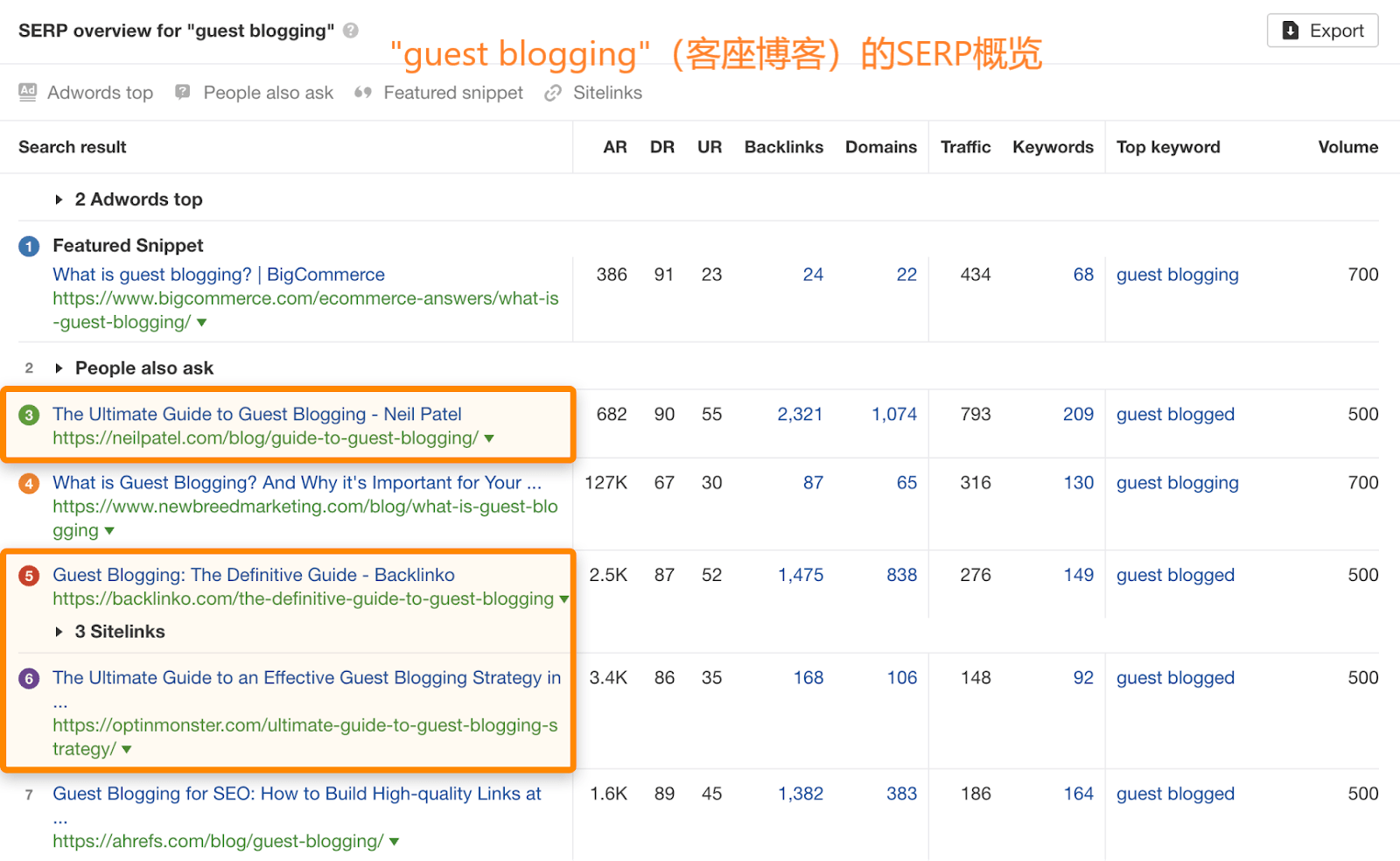Image resolution: width=1400 pixels, height=861 pixels.
Task: Open the ahrefs.com URL dropdown arrow
Action: pyautogui.click(x=395, y=842)
